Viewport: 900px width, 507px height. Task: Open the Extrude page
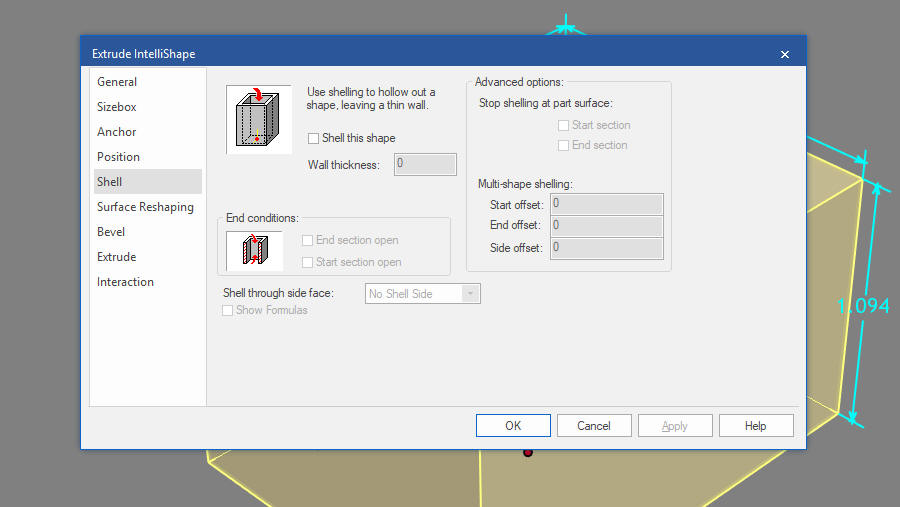tap(148, 257)
